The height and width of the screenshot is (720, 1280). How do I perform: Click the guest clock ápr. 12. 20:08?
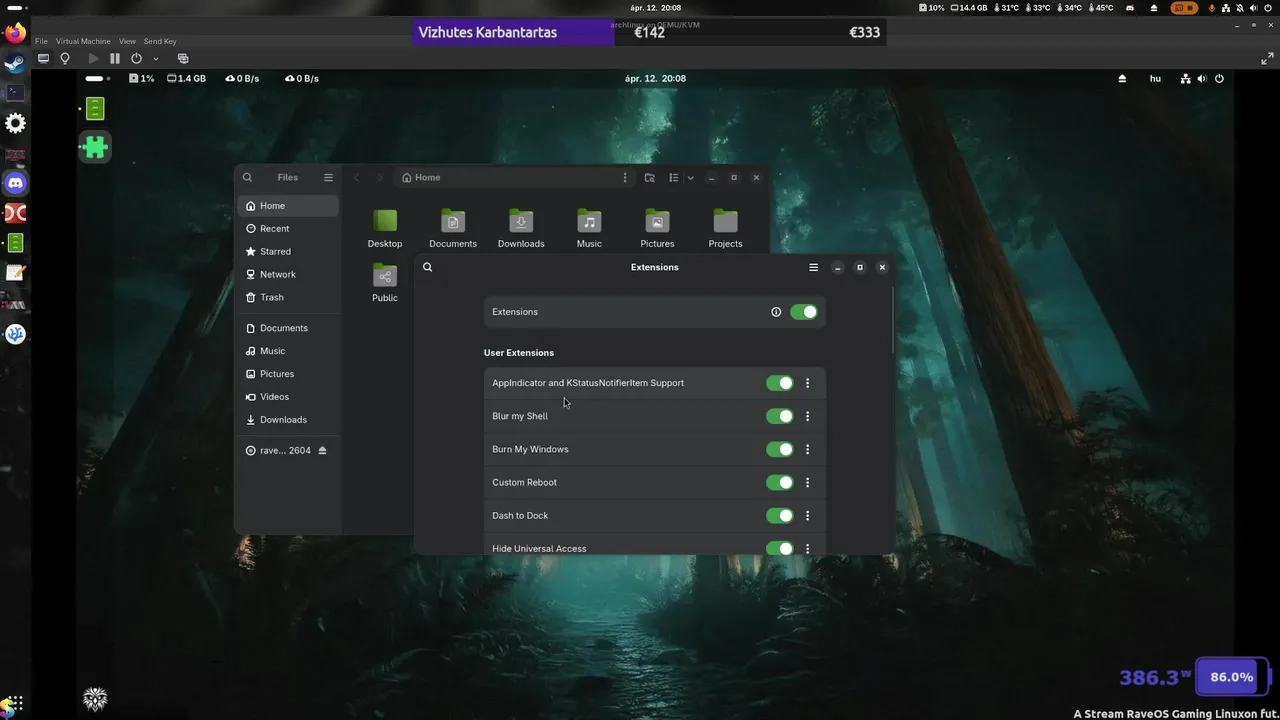coord(655,78)
